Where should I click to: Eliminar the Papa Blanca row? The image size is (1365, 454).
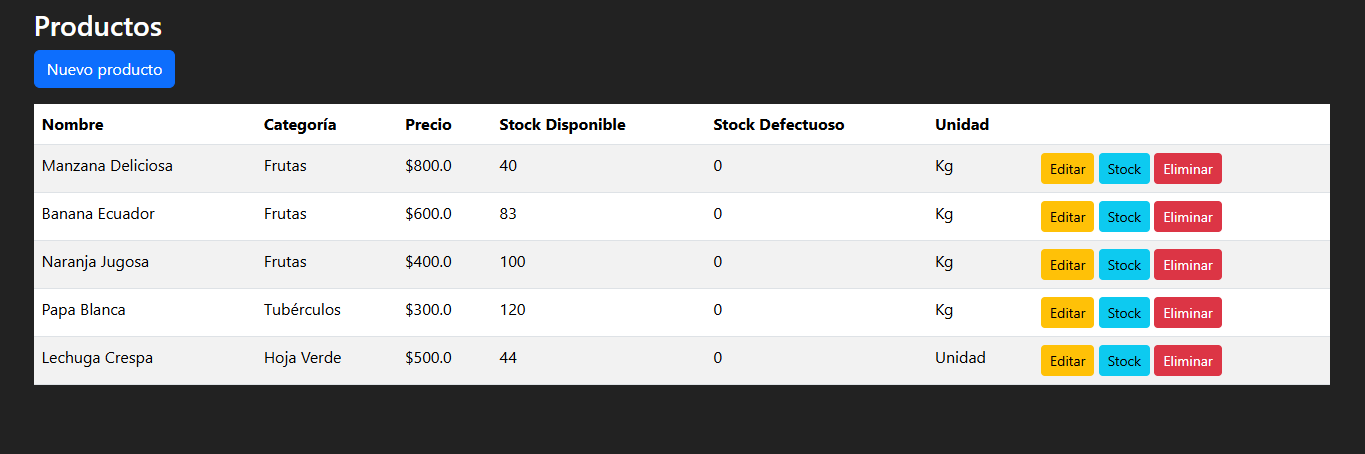pyautogui.click(x=1188, y=313)
